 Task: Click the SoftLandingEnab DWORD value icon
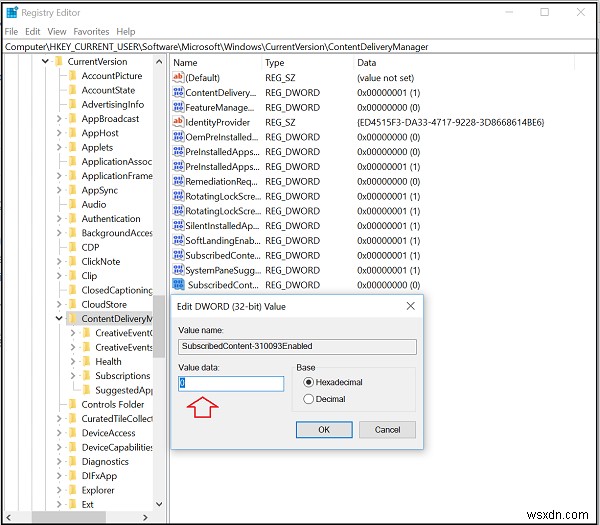(178, 240)
